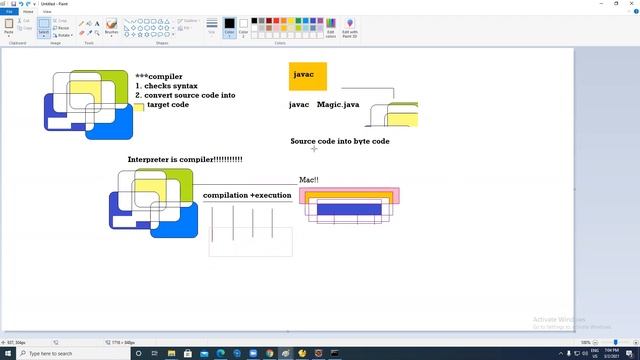Adjust the zoom slider thumb

point(616,342)
